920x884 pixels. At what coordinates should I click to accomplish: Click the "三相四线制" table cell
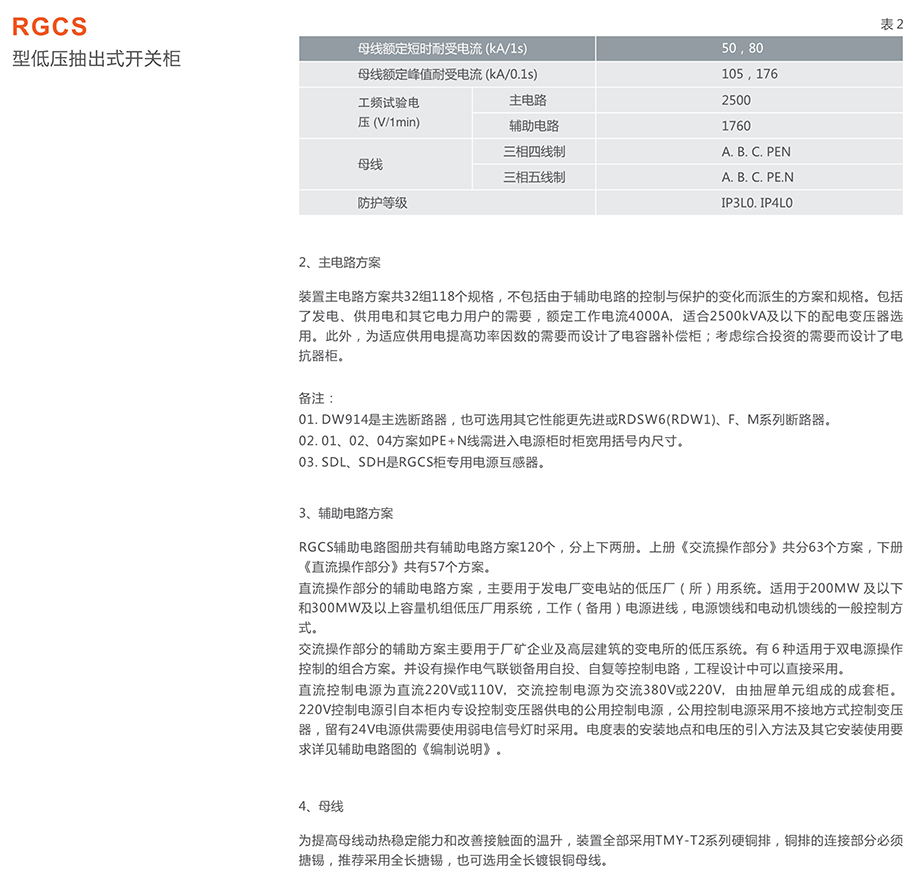point(534,152)
